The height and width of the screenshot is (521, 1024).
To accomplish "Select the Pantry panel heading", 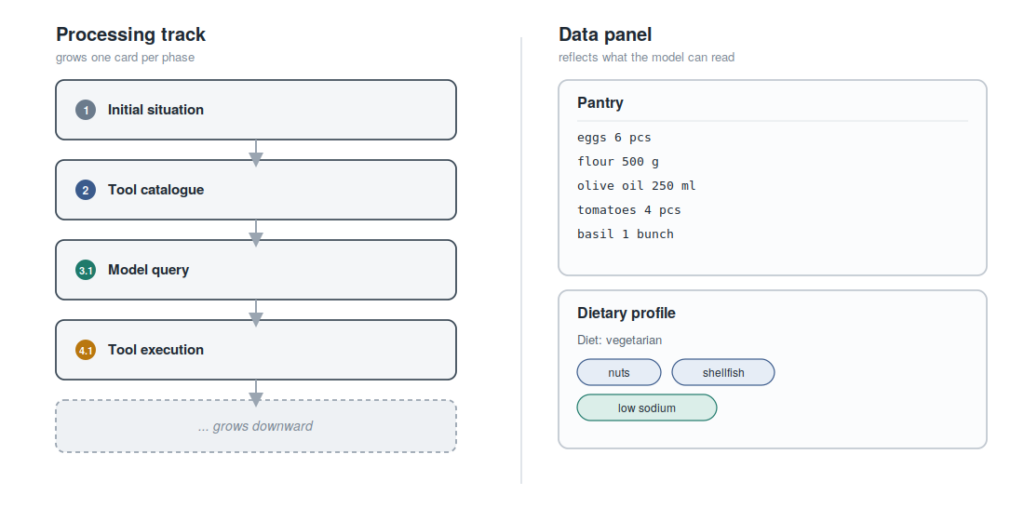I will click(x=600, y=103).
